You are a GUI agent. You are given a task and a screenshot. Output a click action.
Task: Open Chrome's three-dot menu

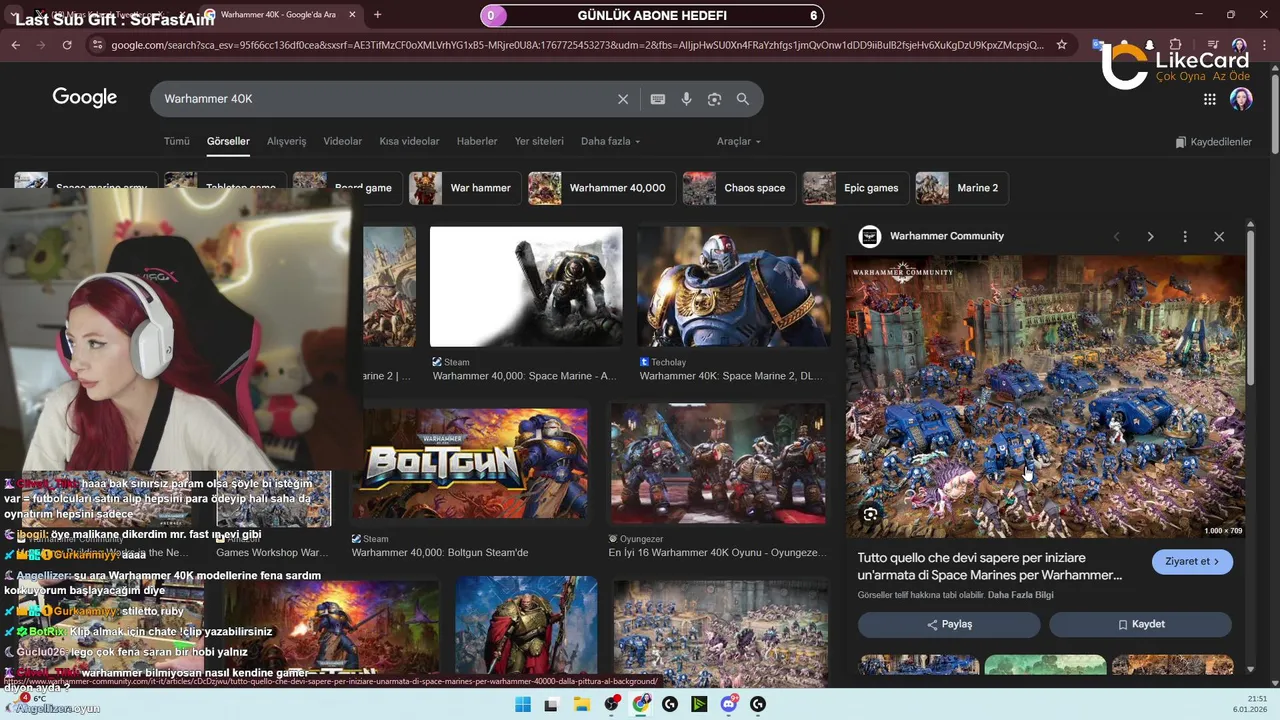tap(1264, 45)
